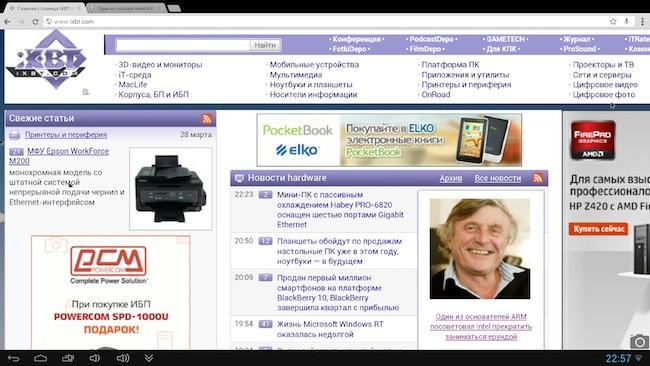Tap the microphone voice search icon
The width and height of the screenshot is (650, 366).
(x=626, y=22)
